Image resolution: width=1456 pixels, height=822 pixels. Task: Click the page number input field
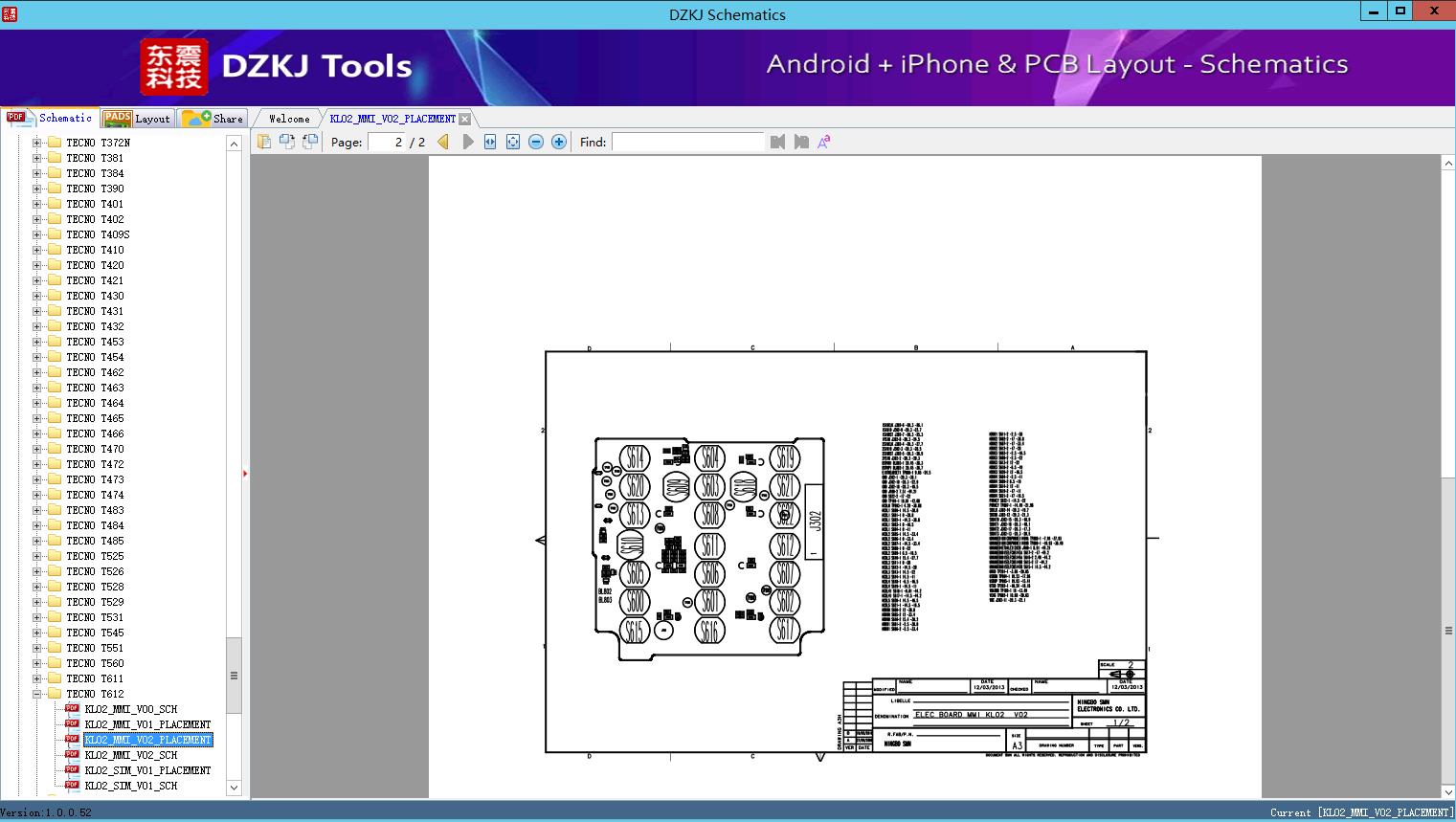coord(386,142)
